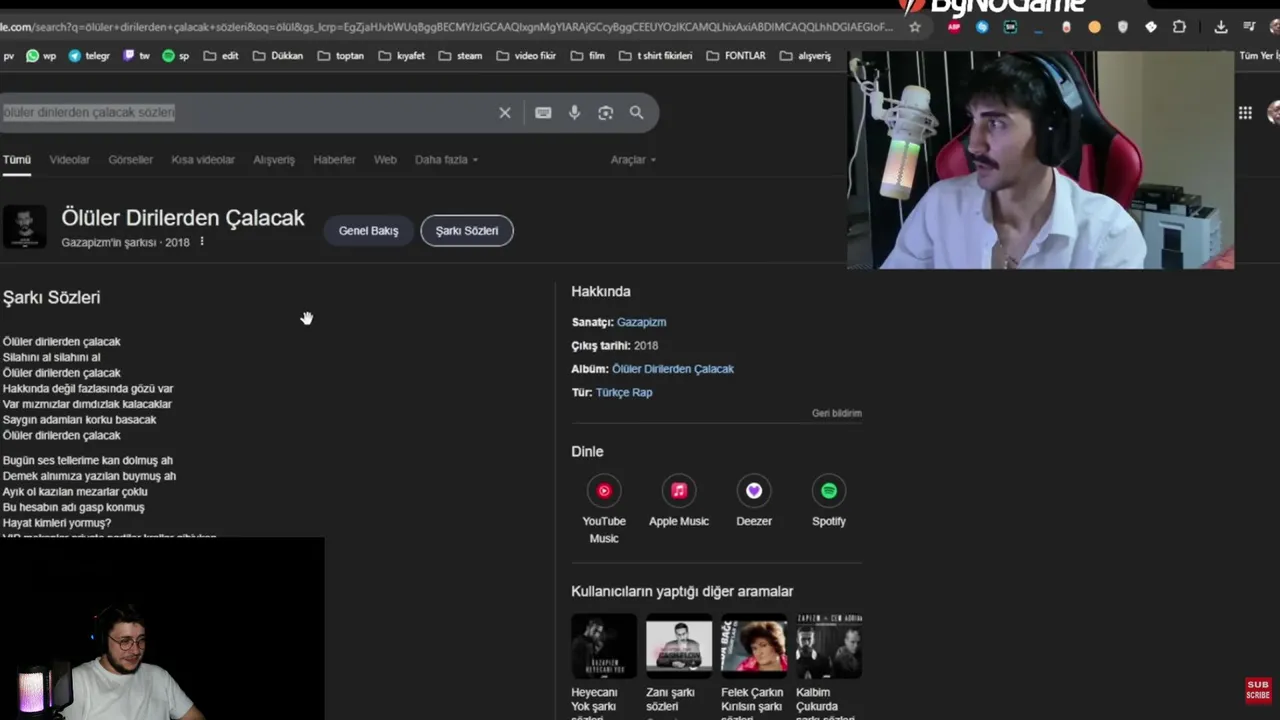Switch to the 'Alışveriş' search tab

coord(274,160)
